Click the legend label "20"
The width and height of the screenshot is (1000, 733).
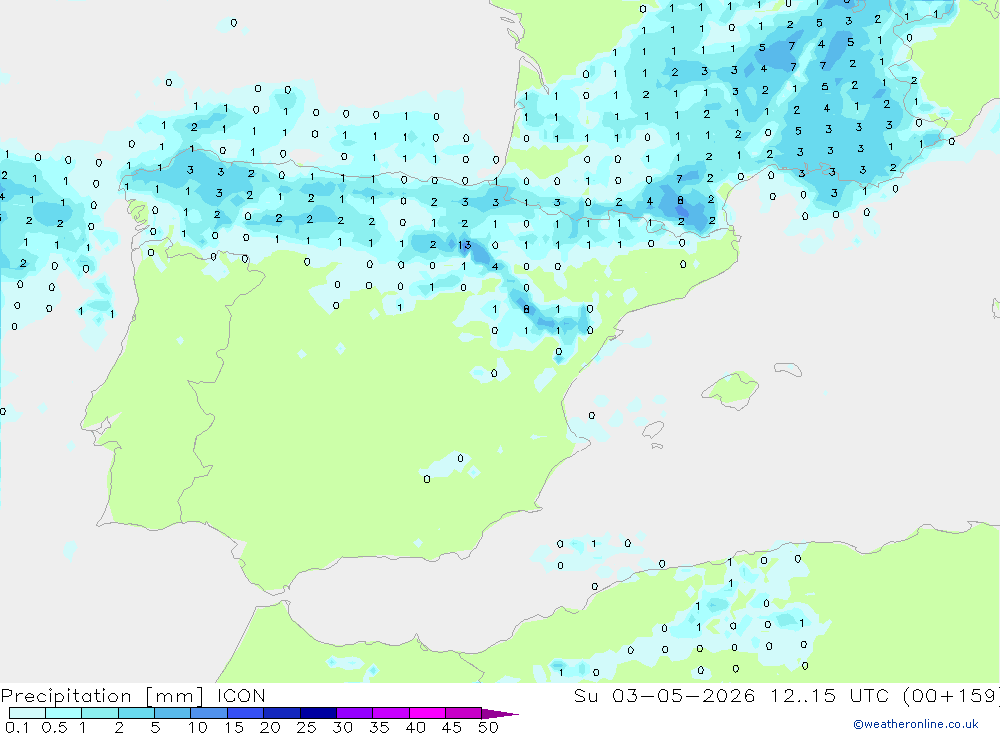270,727
